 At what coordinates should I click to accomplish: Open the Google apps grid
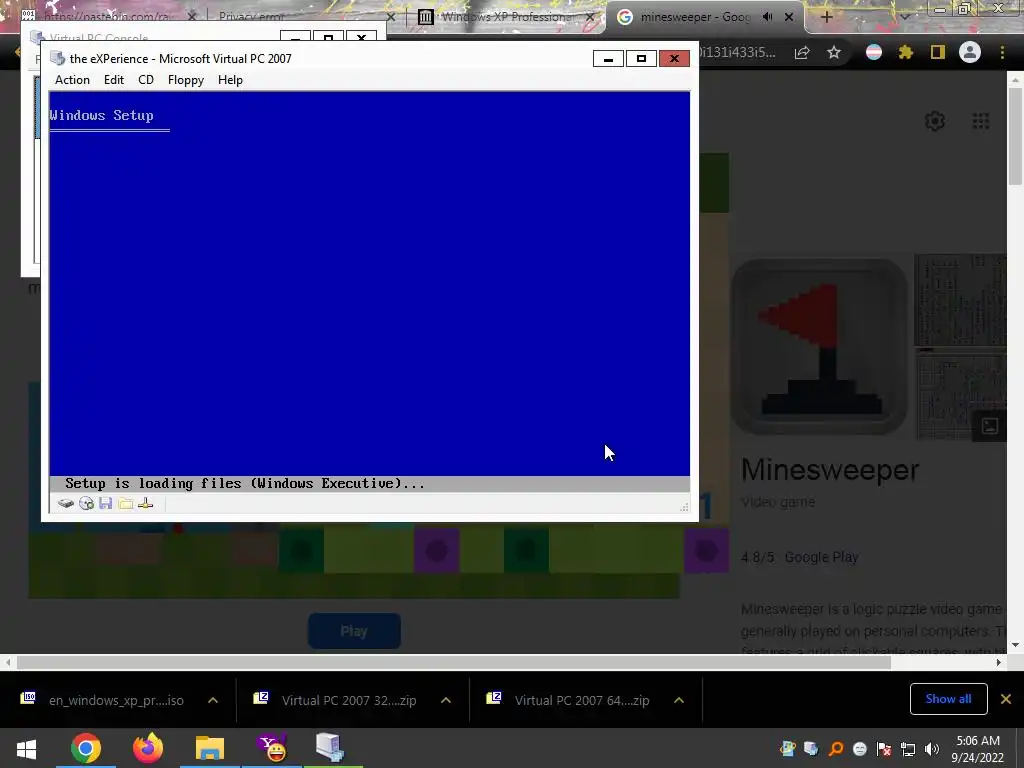981,121
